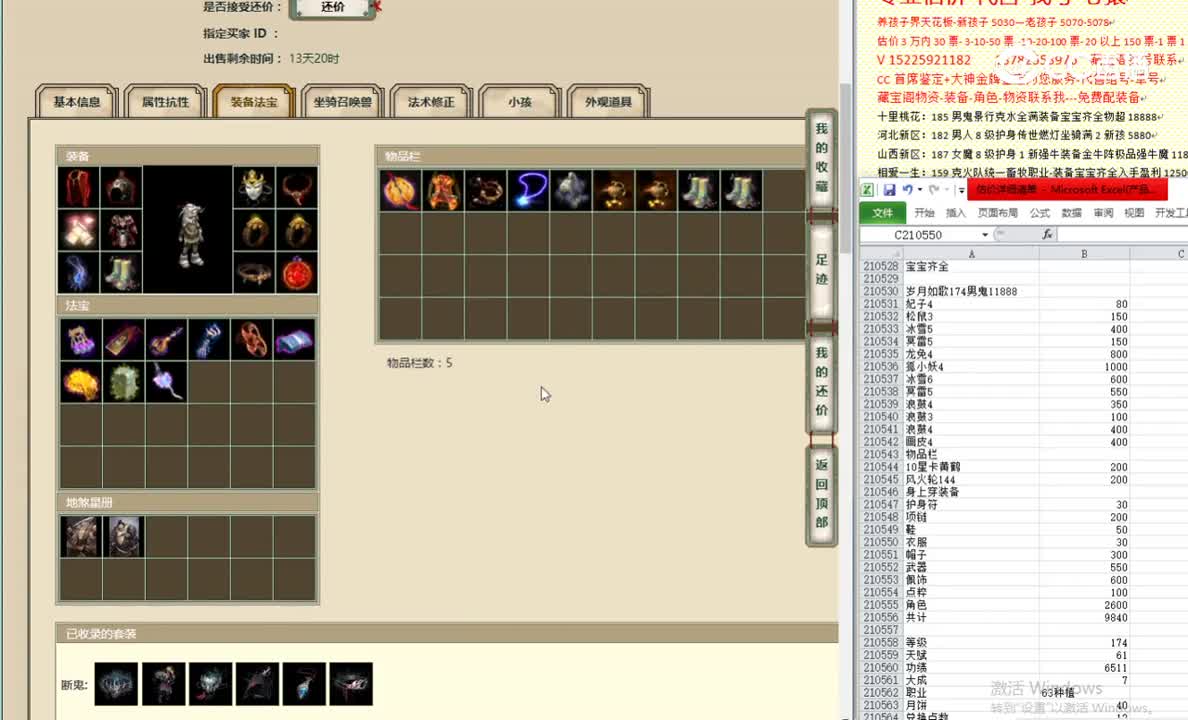Image resolution: width=1188 pixels, height=720 pixels.
Task: Switch to the 小孩 tab
Action: pos(520,102)
